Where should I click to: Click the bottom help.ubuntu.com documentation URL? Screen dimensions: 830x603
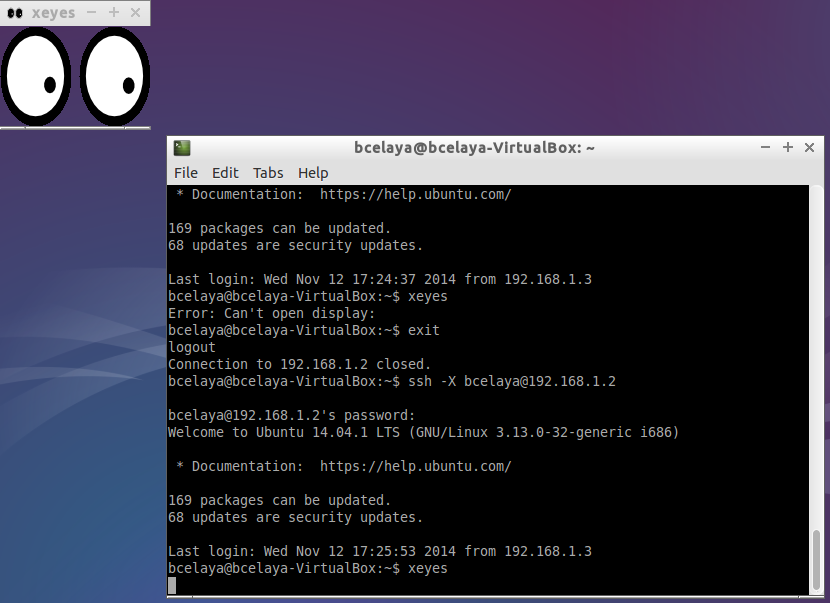coord(416,466)
